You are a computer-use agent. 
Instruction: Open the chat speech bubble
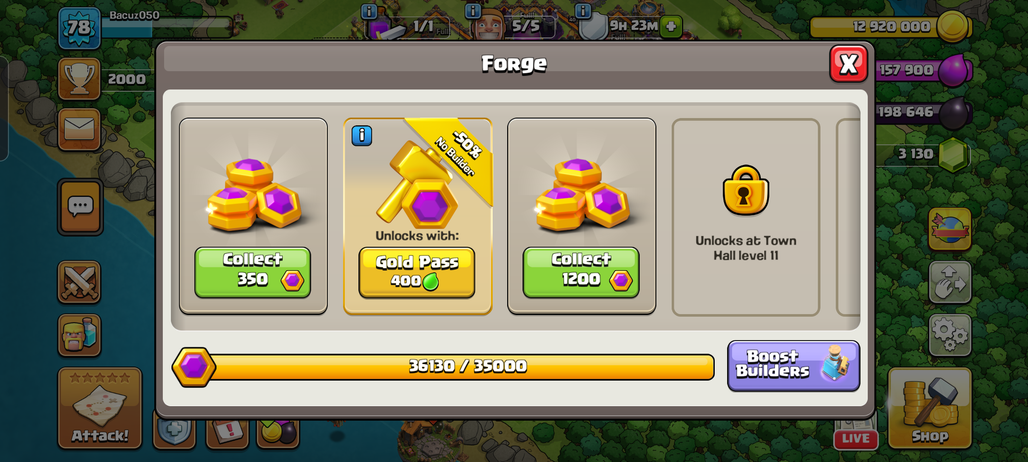(80, 207)
